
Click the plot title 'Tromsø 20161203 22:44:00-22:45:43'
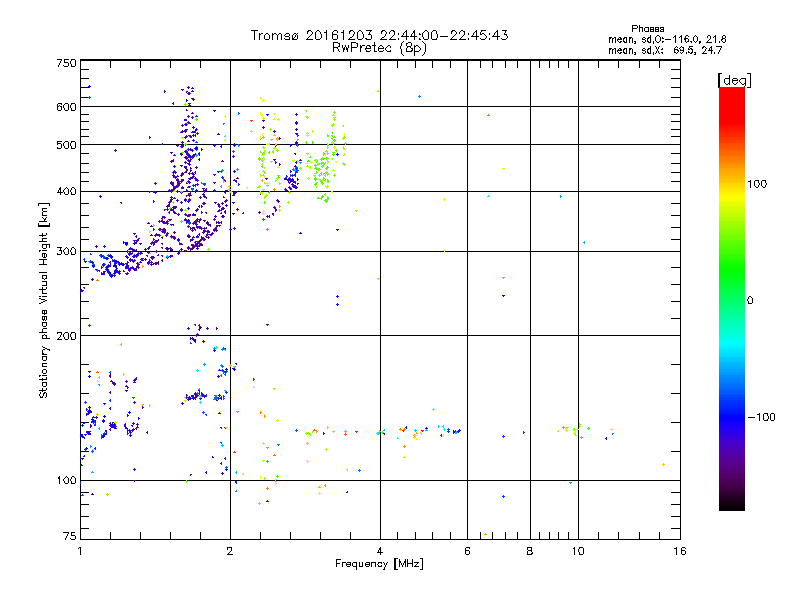click(x=379, y=35)
